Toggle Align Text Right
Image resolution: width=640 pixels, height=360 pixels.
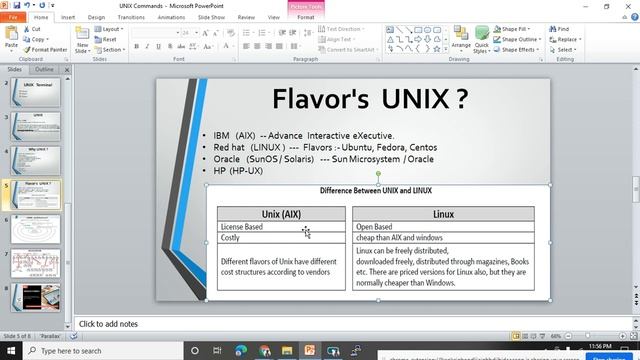pyautogui.click(x=268, y=47)
